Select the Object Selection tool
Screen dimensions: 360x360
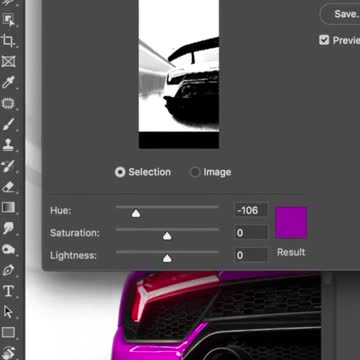[8, 20]
